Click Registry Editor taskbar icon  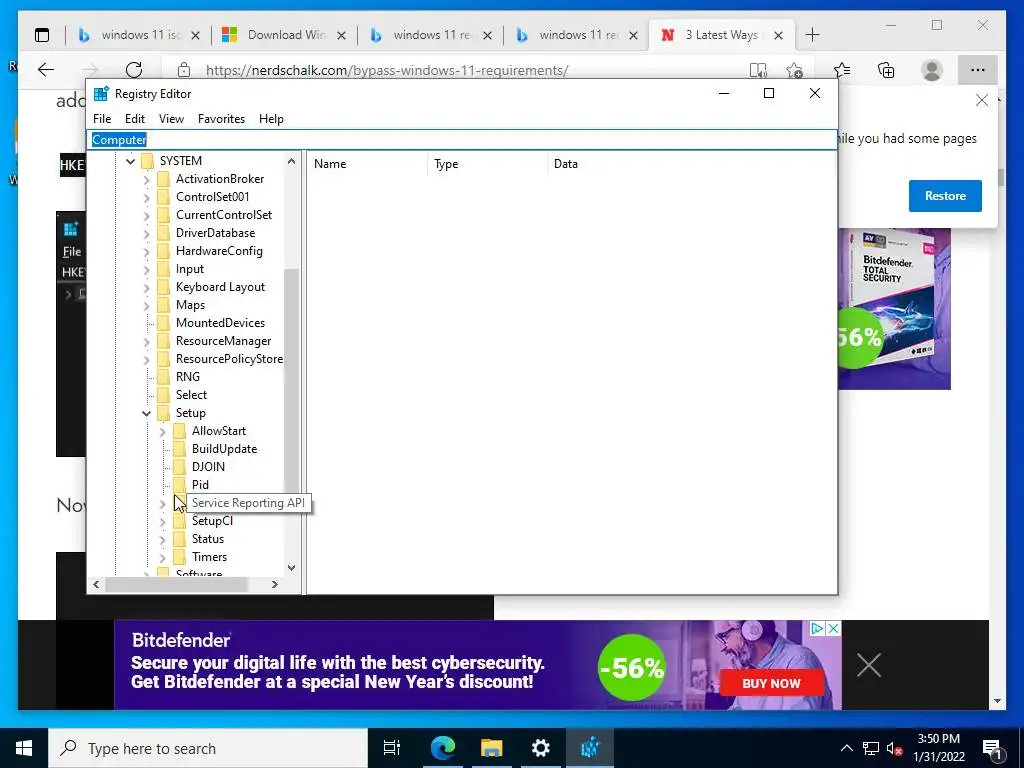click(x=590, y=748)
